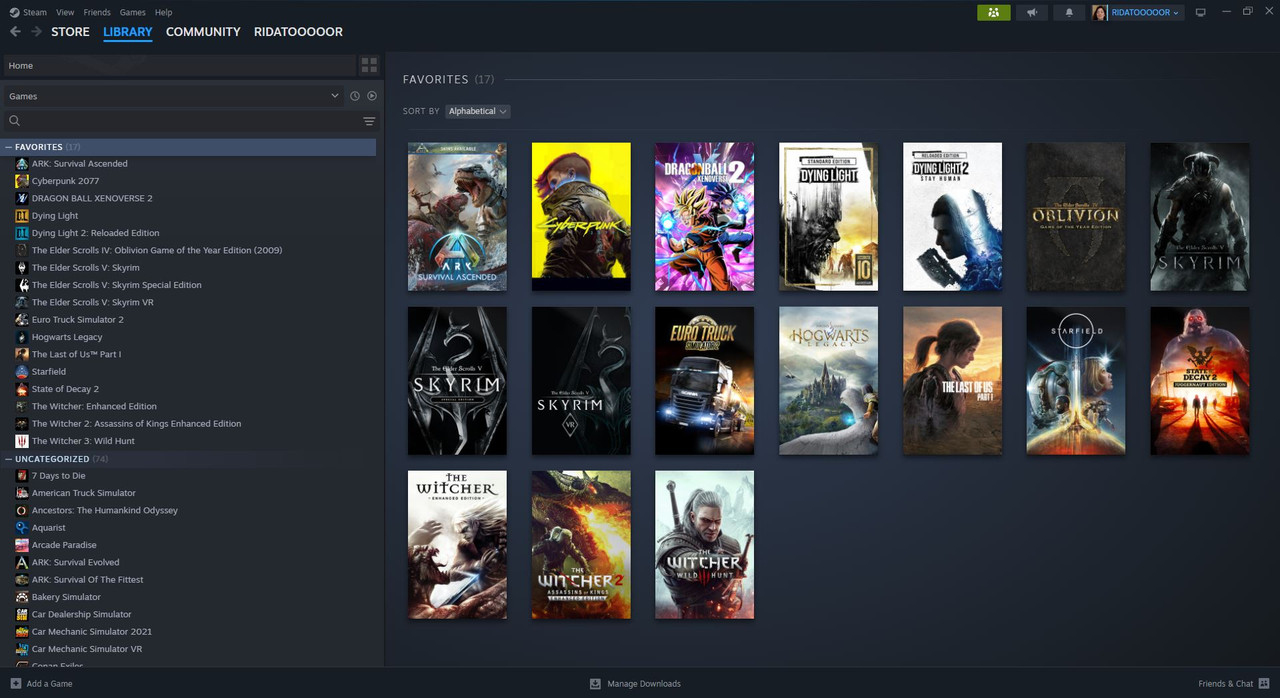Open the Friends menu
The image size is (1280, 698).
coord(97,12)
